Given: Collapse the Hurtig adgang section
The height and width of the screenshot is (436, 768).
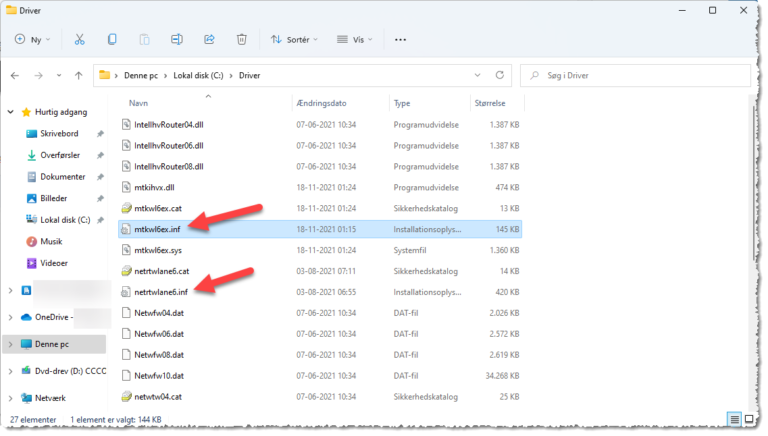Looking at the screenshot, I should click(10, 112).
